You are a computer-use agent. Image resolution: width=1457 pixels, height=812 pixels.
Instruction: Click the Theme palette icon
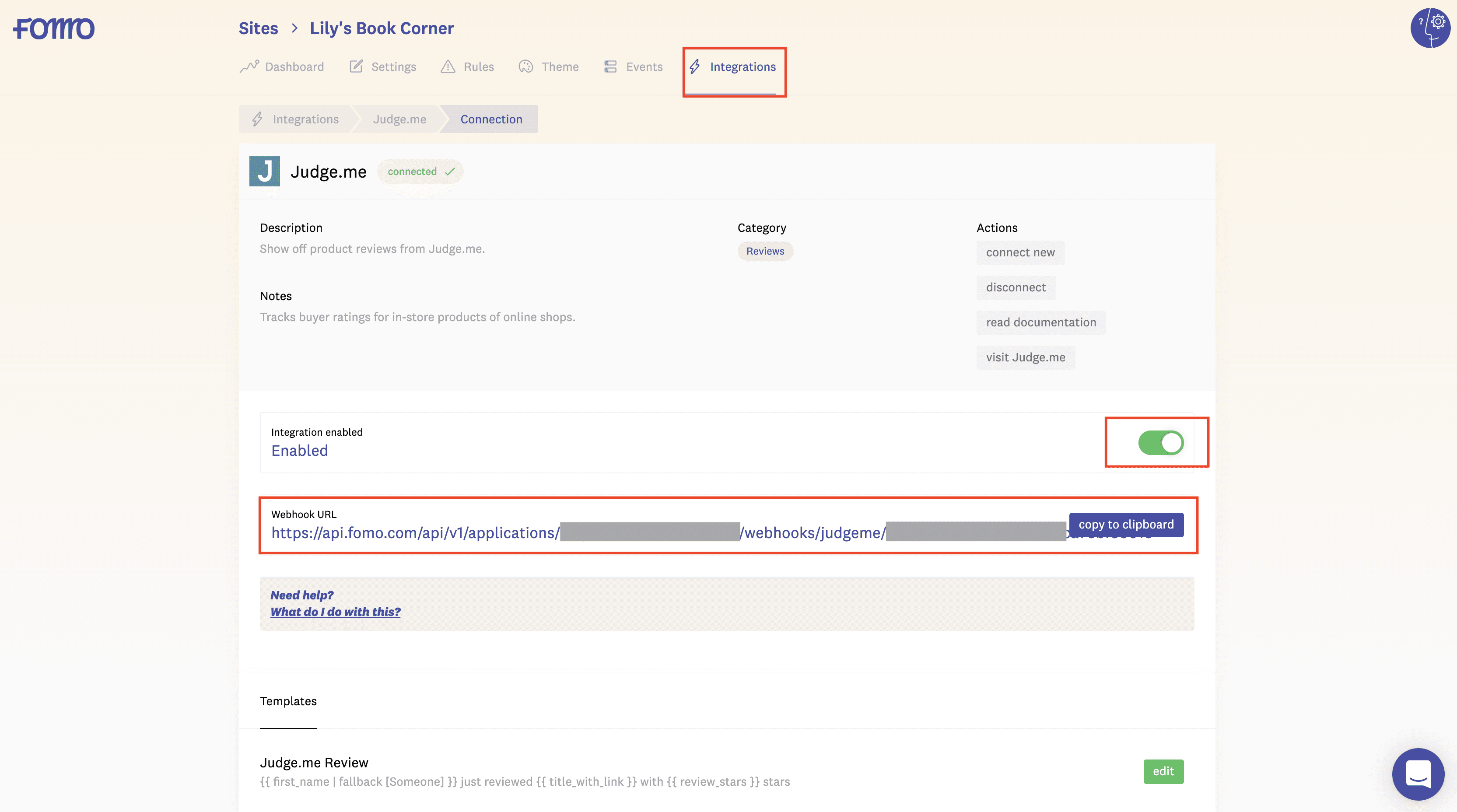[525, 67]
